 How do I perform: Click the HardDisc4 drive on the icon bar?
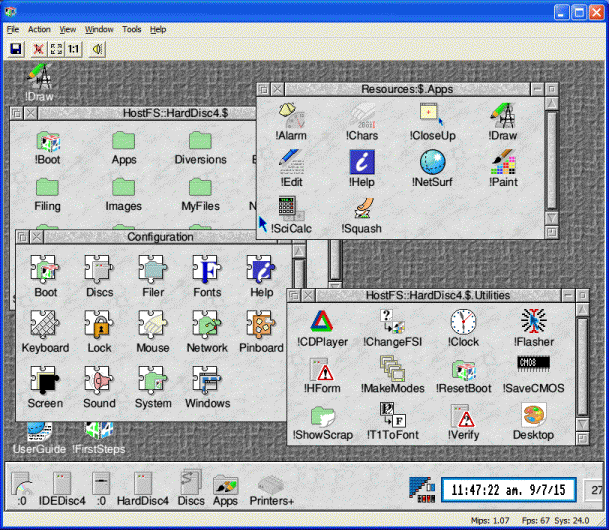[143, 488]
